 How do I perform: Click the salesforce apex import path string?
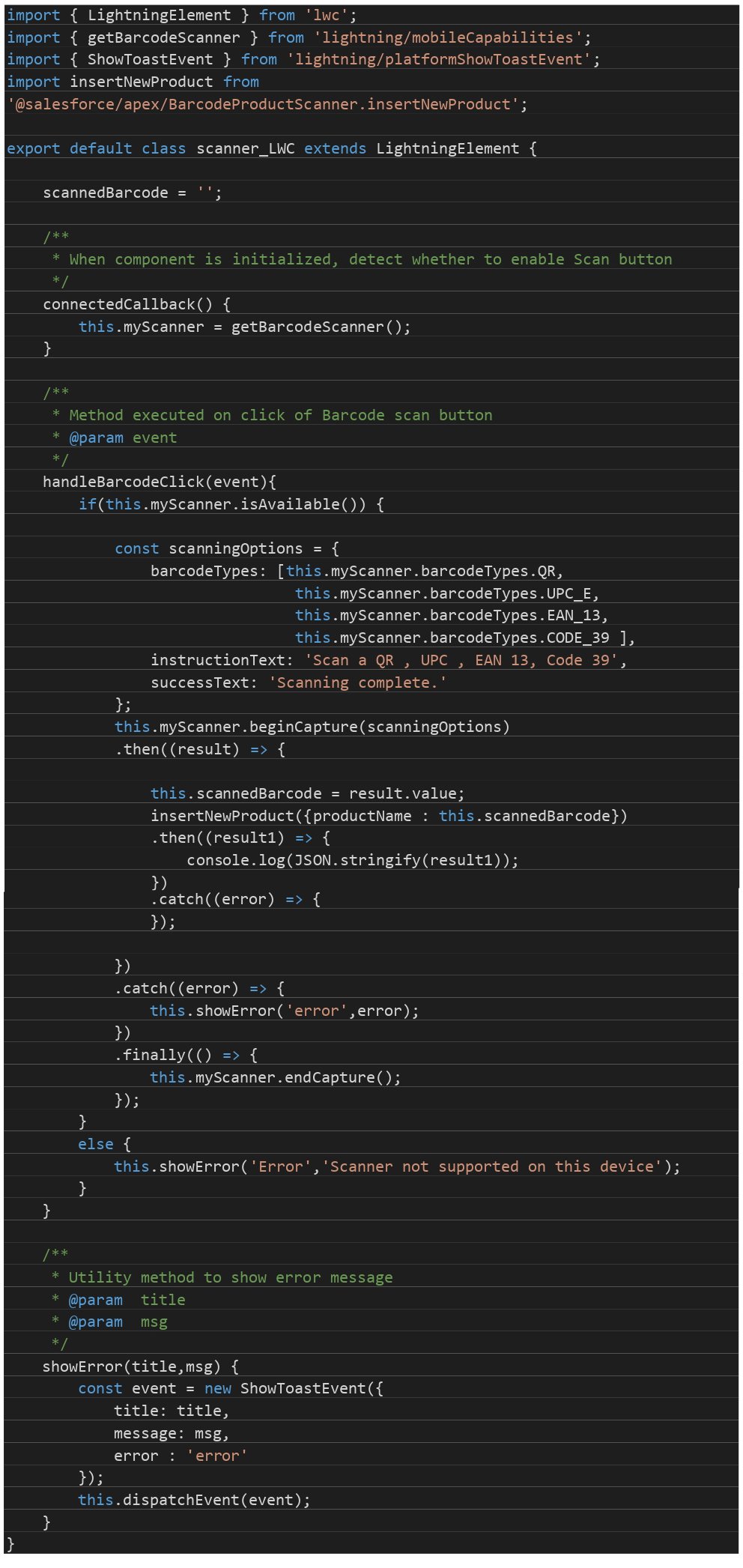pos(263,104)
